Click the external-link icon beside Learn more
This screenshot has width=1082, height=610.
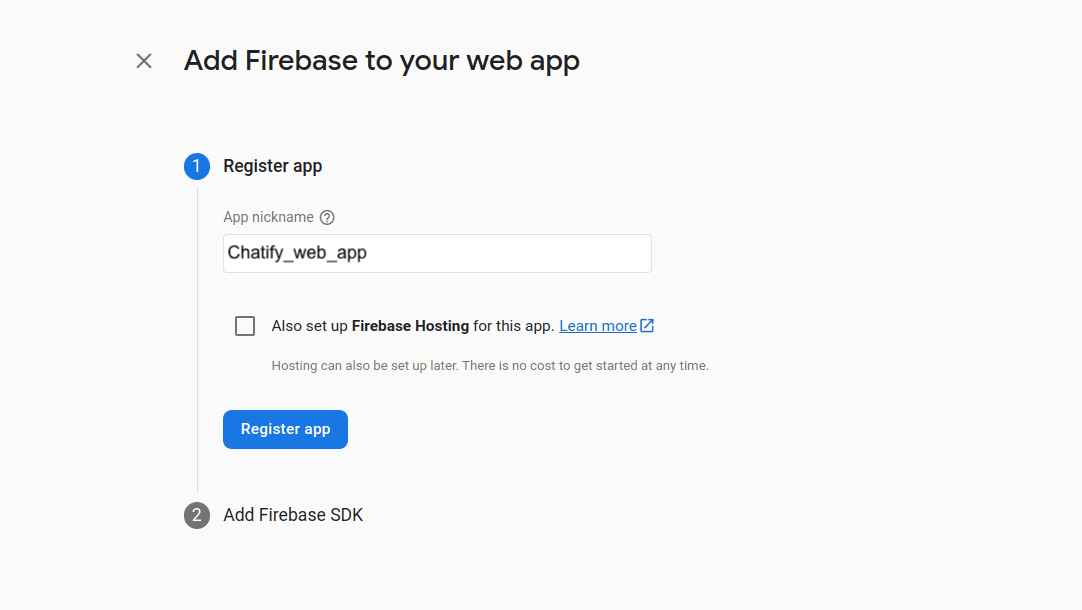(x=647, y=326)
